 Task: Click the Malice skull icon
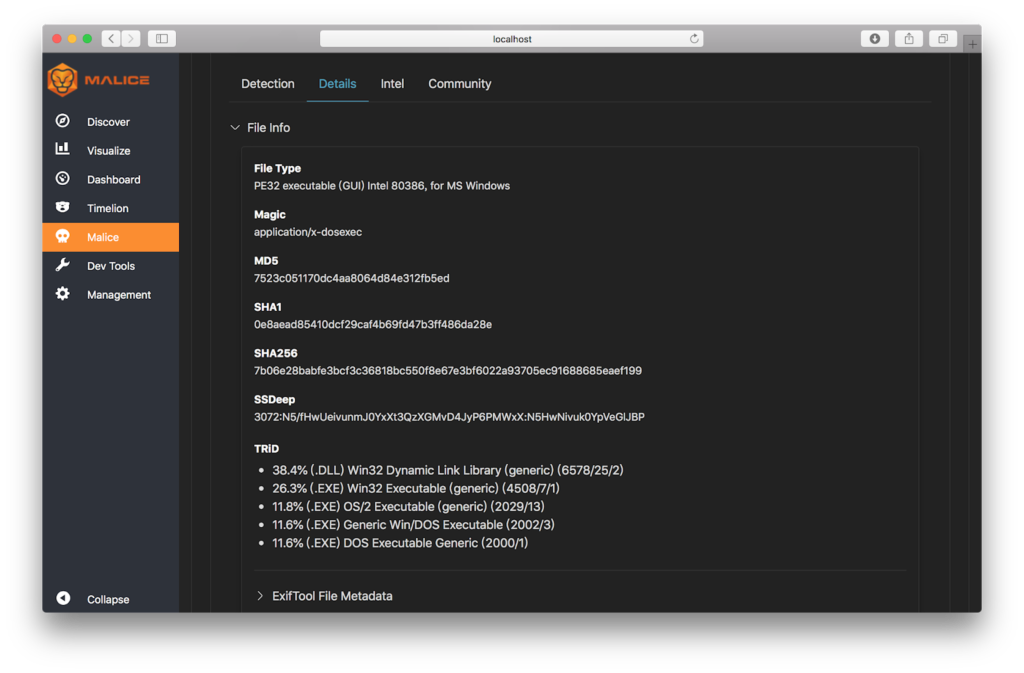63,236
